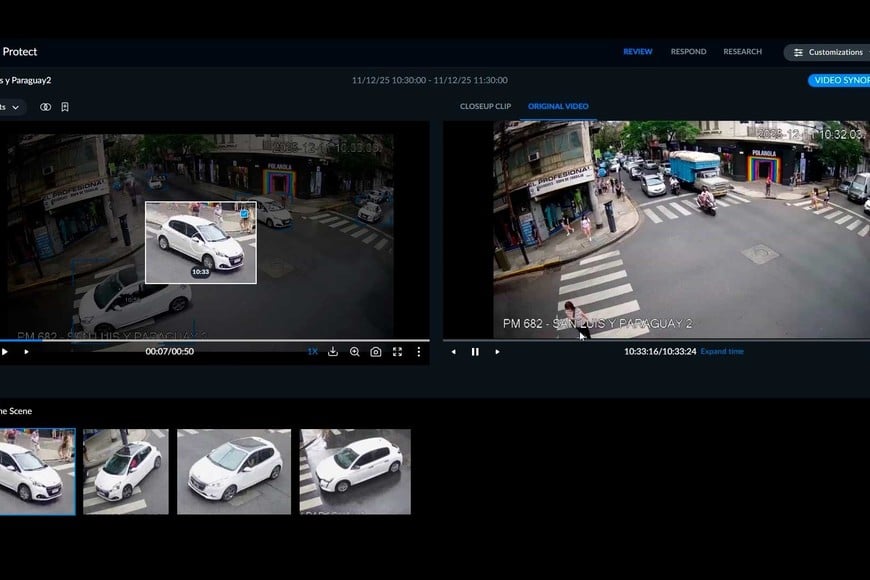This screenshot has width=870, height=580.
Task: Expand the left player to fullscreen
Action: coord(397,352)
